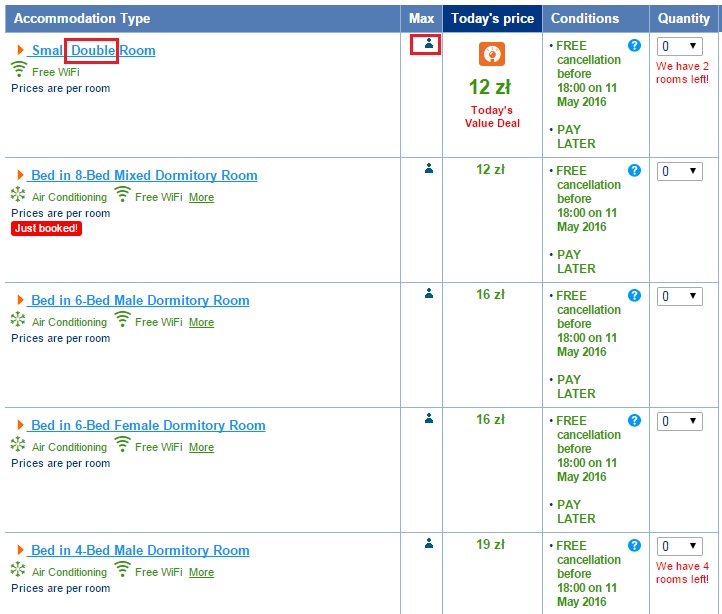Click 16 zł price of 6-Bed Female Dormitory

[x=490, y=420]
